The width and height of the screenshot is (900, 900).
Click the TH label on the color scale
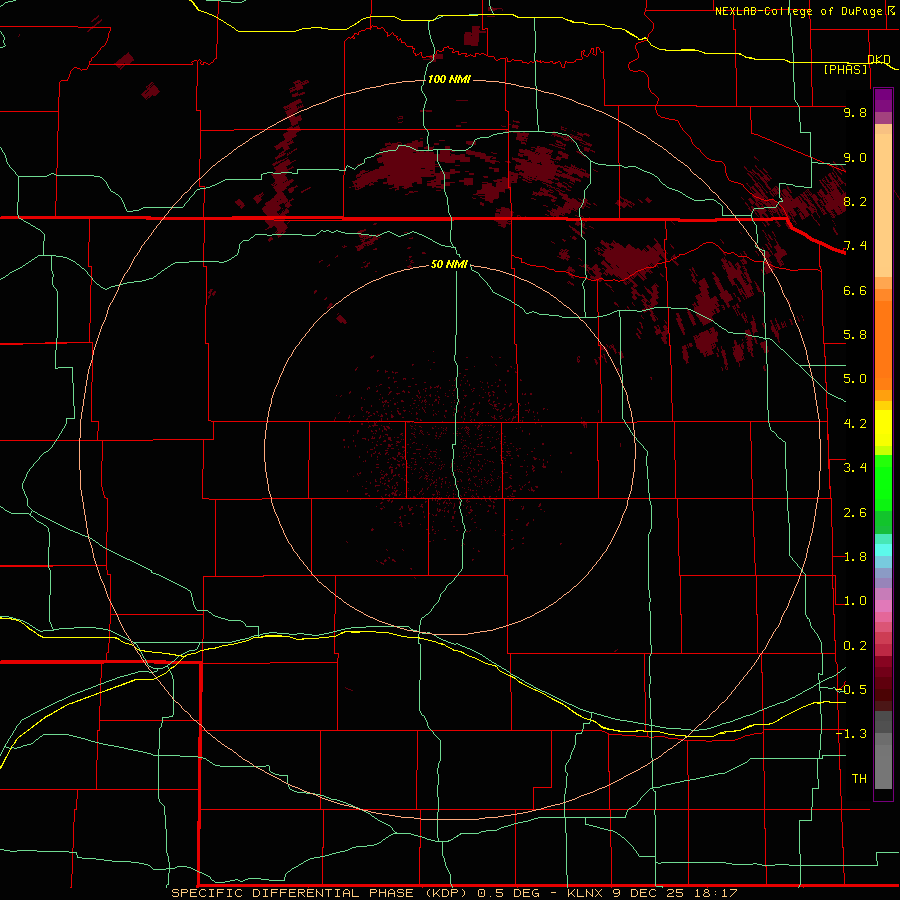point(859,779)
